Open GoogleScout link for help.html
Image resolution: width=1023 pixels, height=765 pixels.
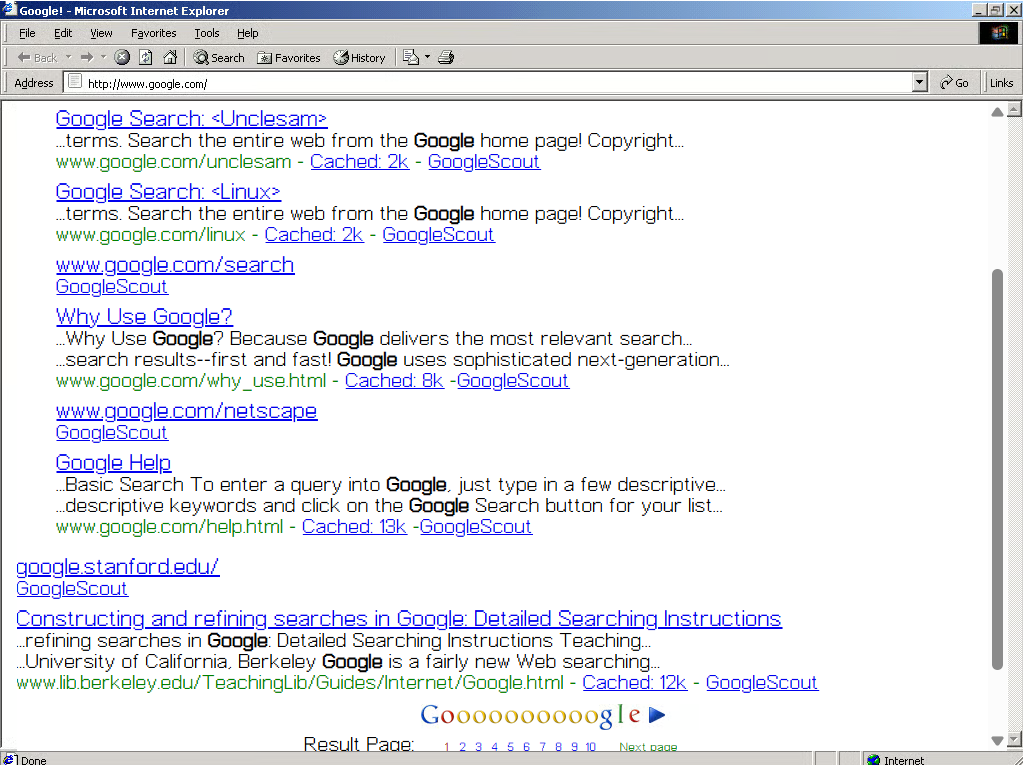coord(476,527)
